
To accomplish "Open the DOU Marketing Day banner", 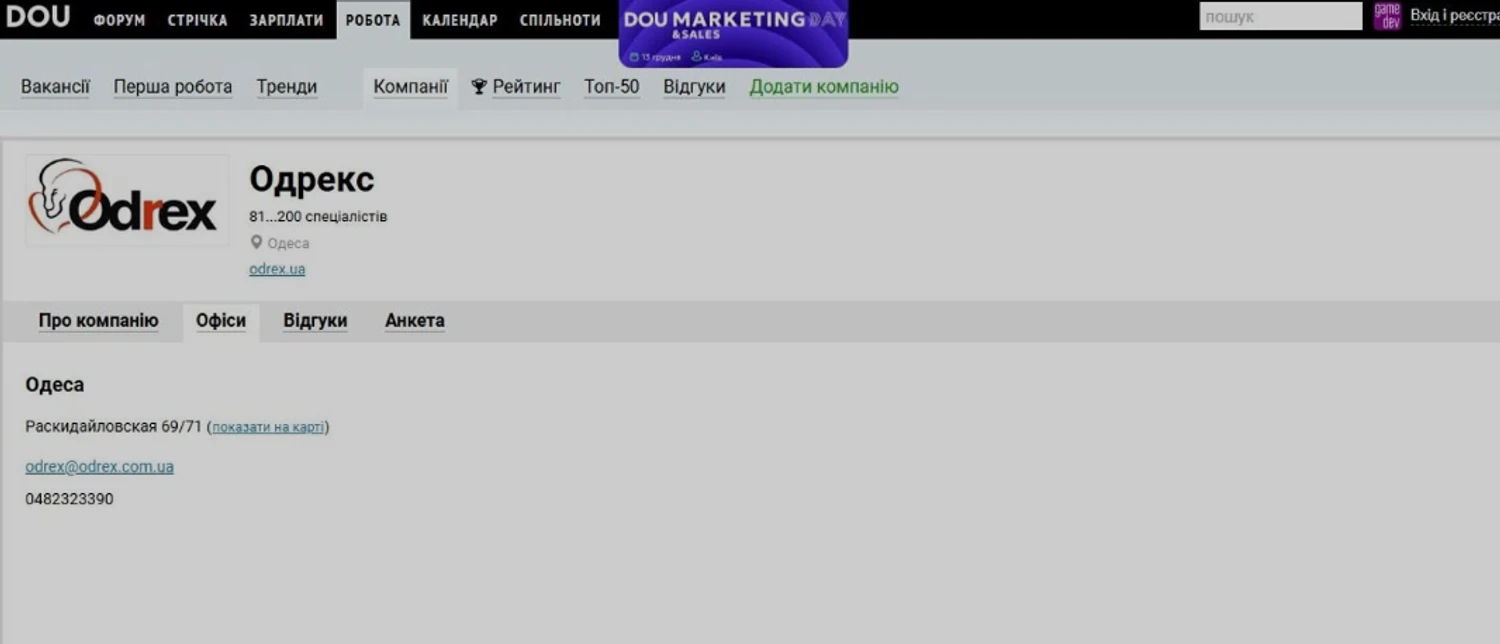I will (x=733, y=33).
